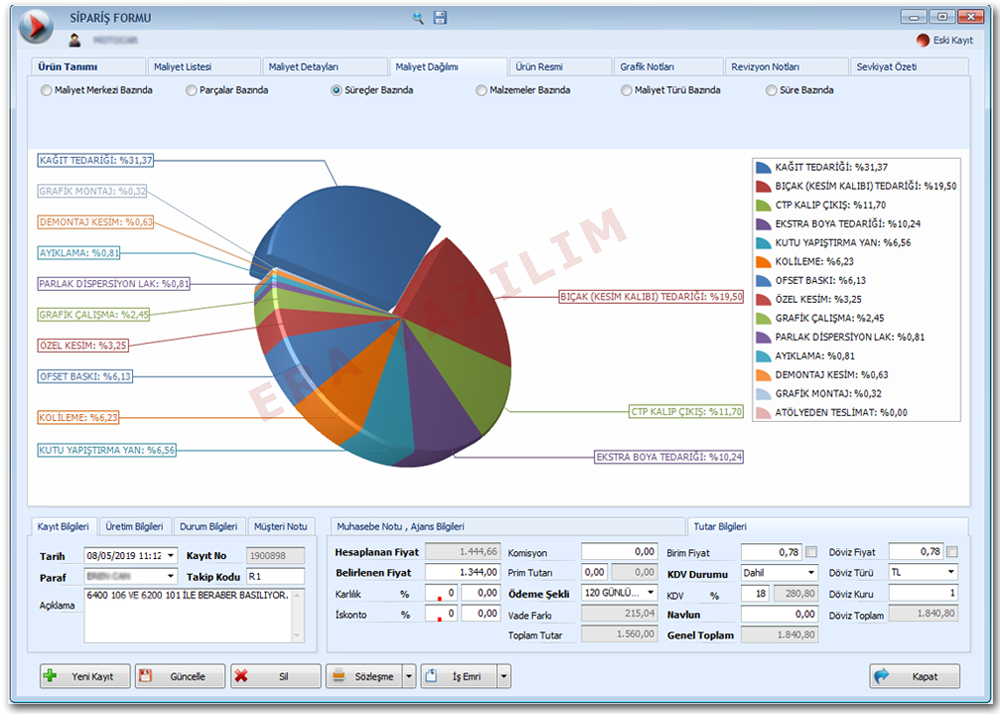Click the magnifier search icon in title bar
The image size is (1000, 714).
click(418, 18)
